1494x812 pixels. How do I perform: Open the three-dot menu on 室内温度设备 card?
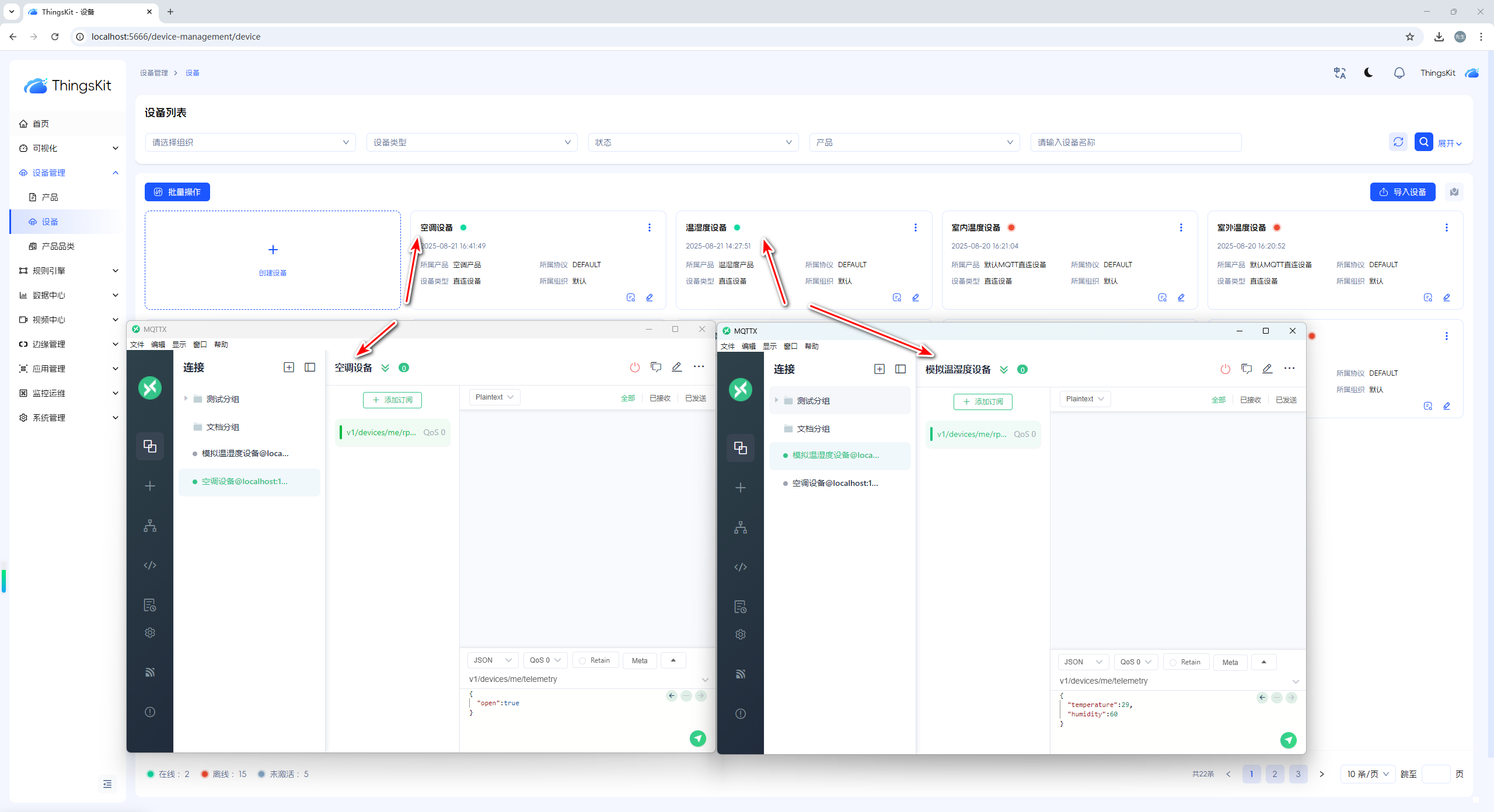tap(1181, 228)
